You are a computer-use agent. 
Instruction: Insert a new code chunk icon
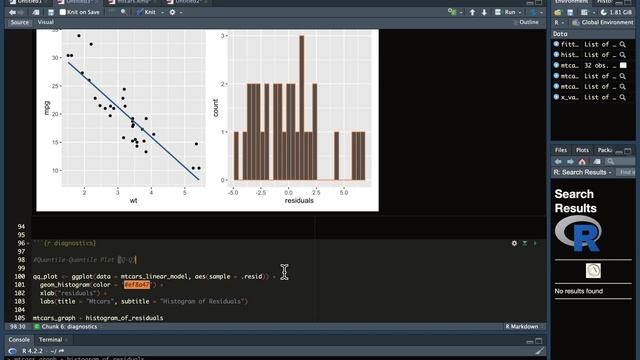452,12
